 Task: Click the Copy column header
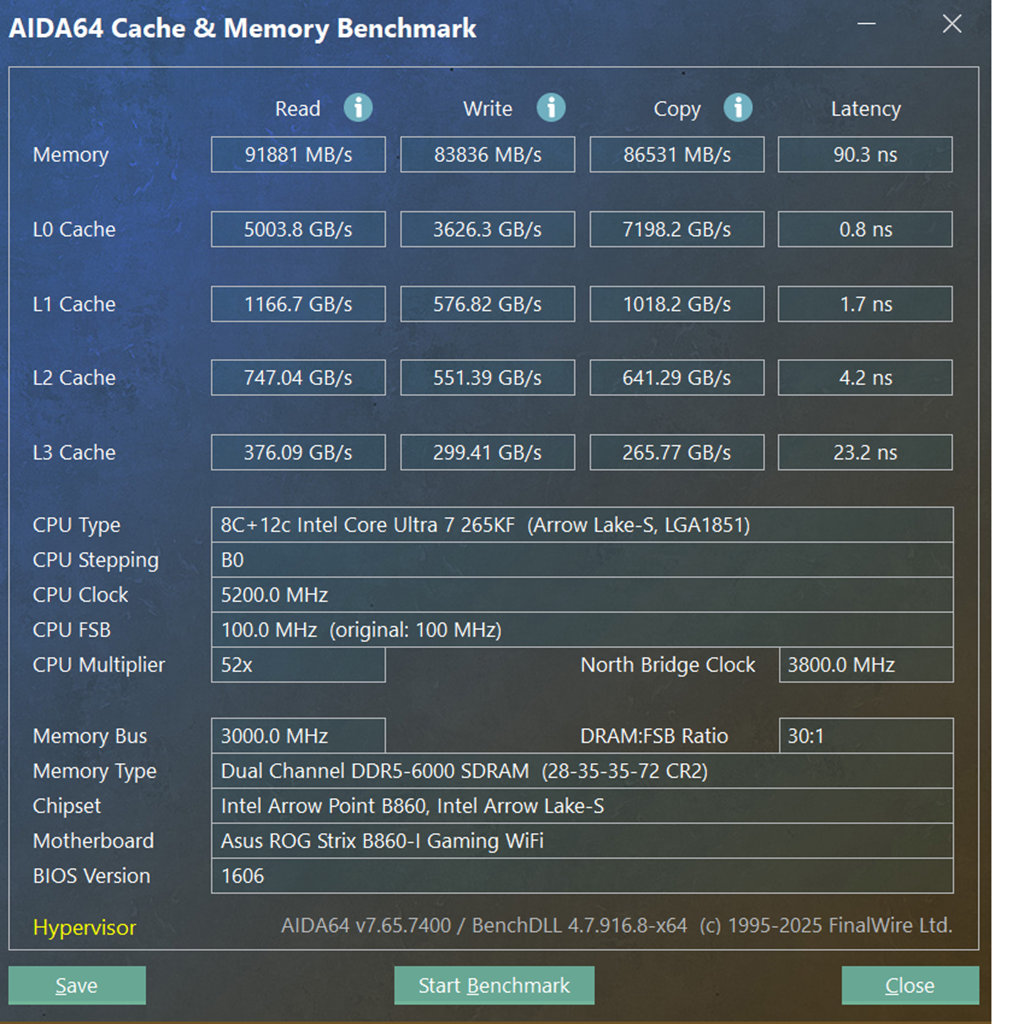677,109
